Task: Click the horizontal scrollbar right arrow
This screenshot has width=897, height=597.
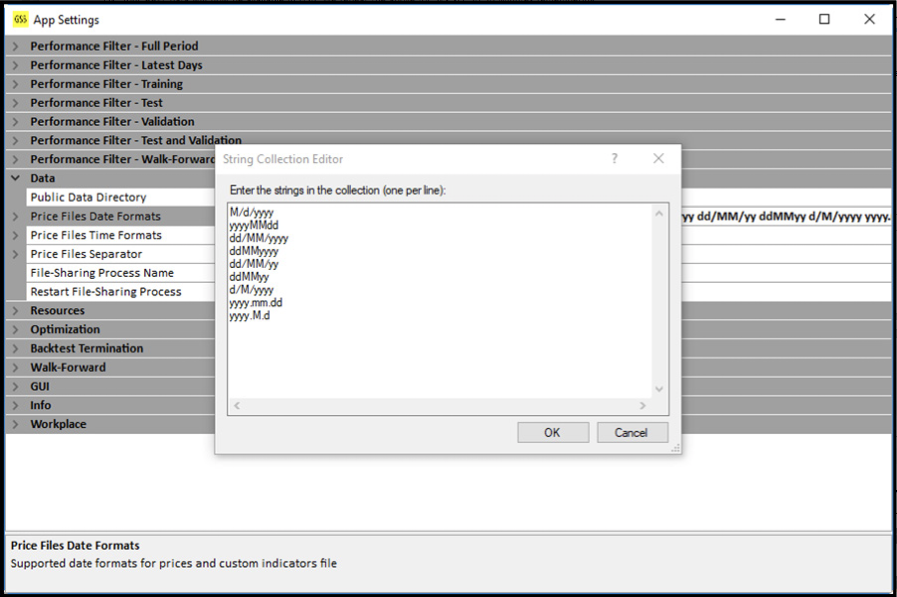Action: tap(642, 405)
